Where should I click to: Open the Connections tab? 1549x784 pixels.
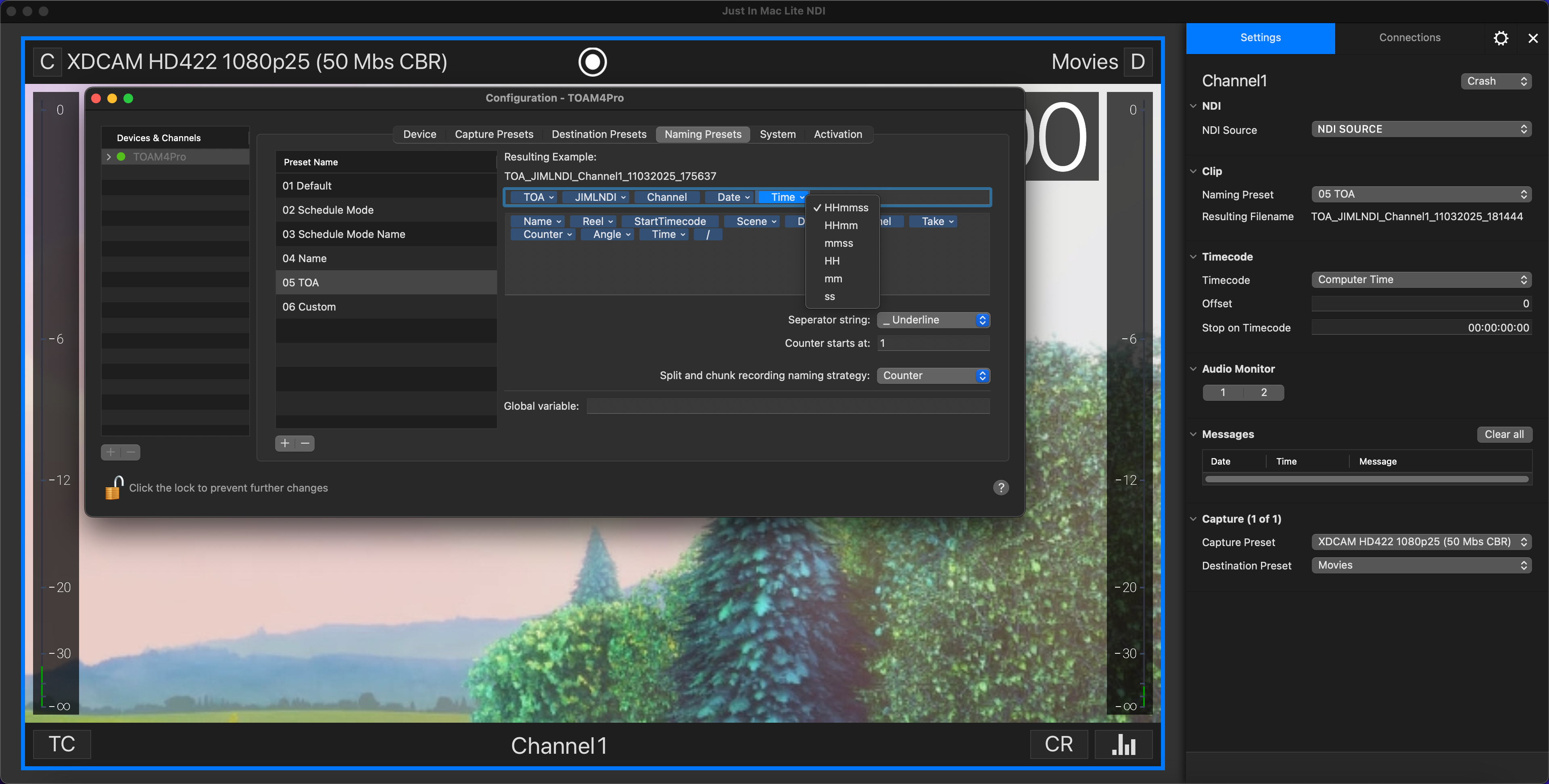(1409, 38)
